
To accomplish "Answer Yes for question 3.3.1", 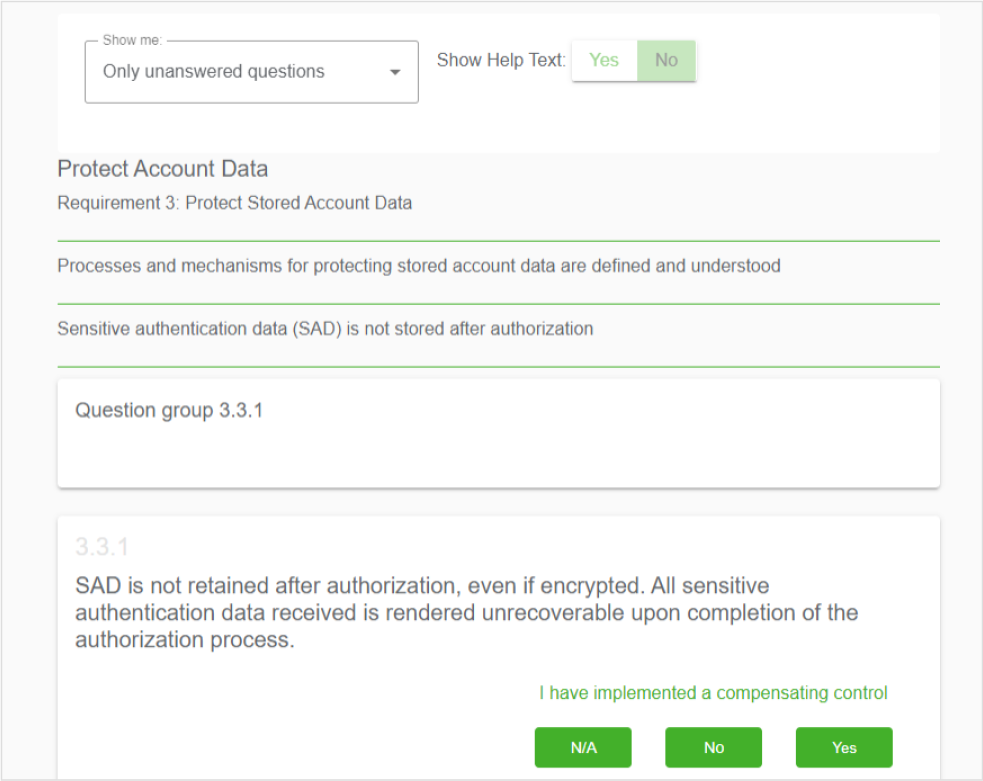I will click(x=844, y=747).
